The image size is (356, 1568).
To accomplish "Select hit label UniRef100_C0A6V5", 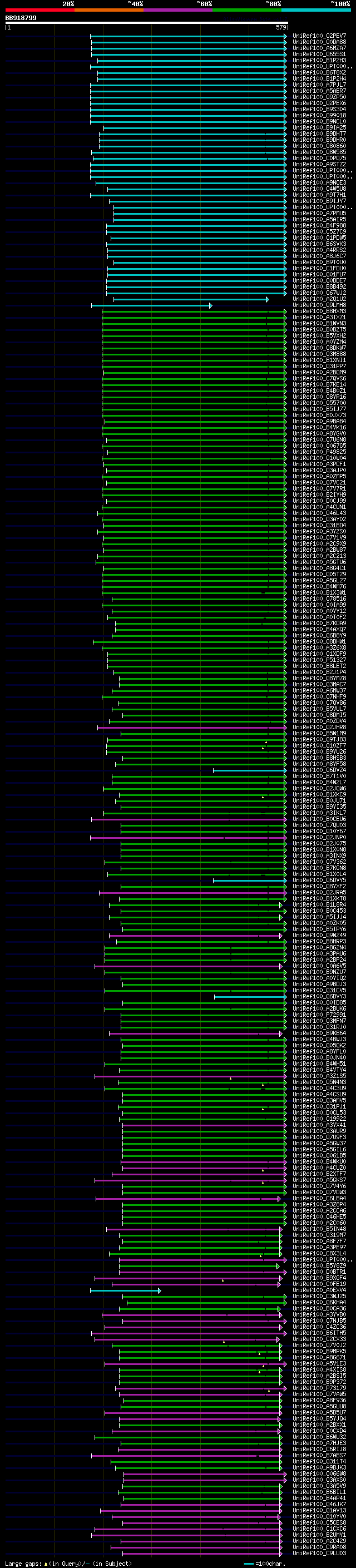I will (319, 966).
